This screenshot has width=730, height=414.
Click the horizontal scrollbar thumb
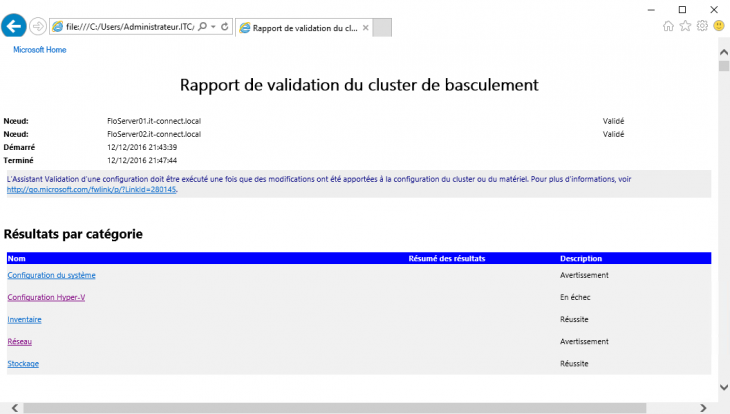(x=335, y=408)
